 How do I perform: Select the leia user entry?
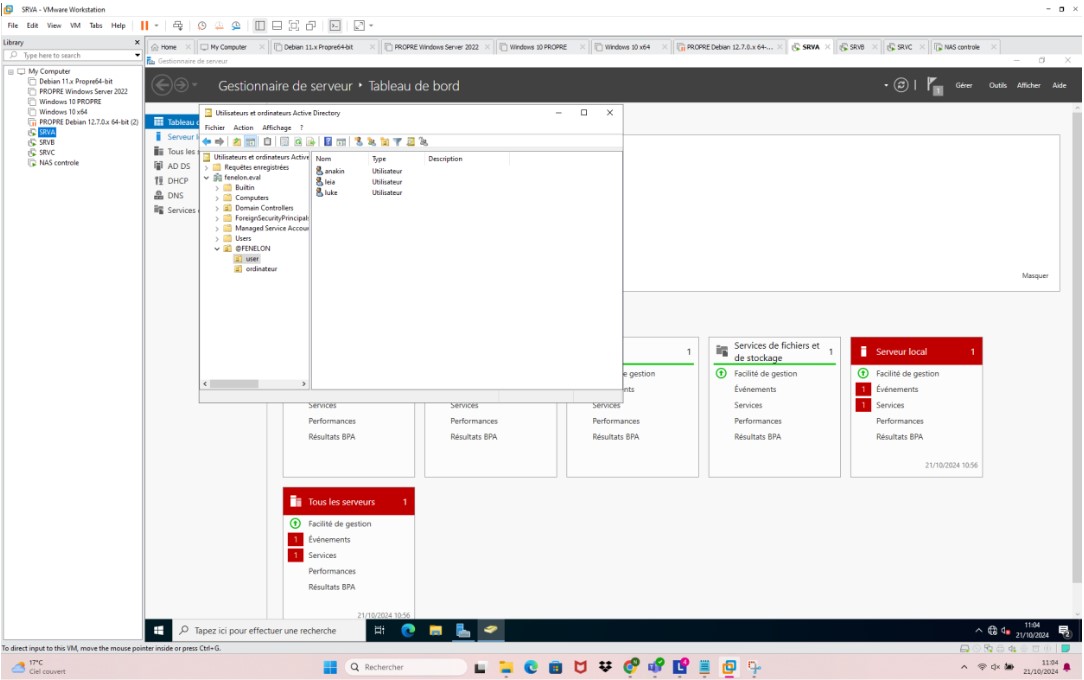[326, 182]
